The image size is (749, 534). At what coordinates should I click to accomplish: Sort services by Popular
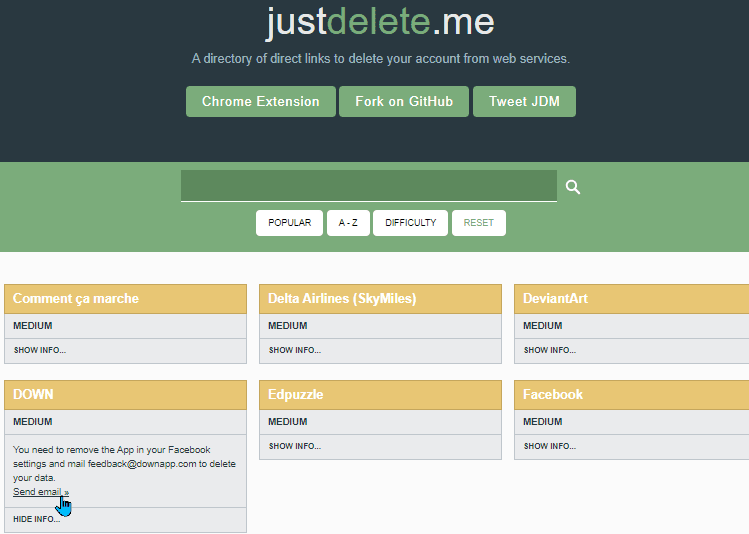289,223
